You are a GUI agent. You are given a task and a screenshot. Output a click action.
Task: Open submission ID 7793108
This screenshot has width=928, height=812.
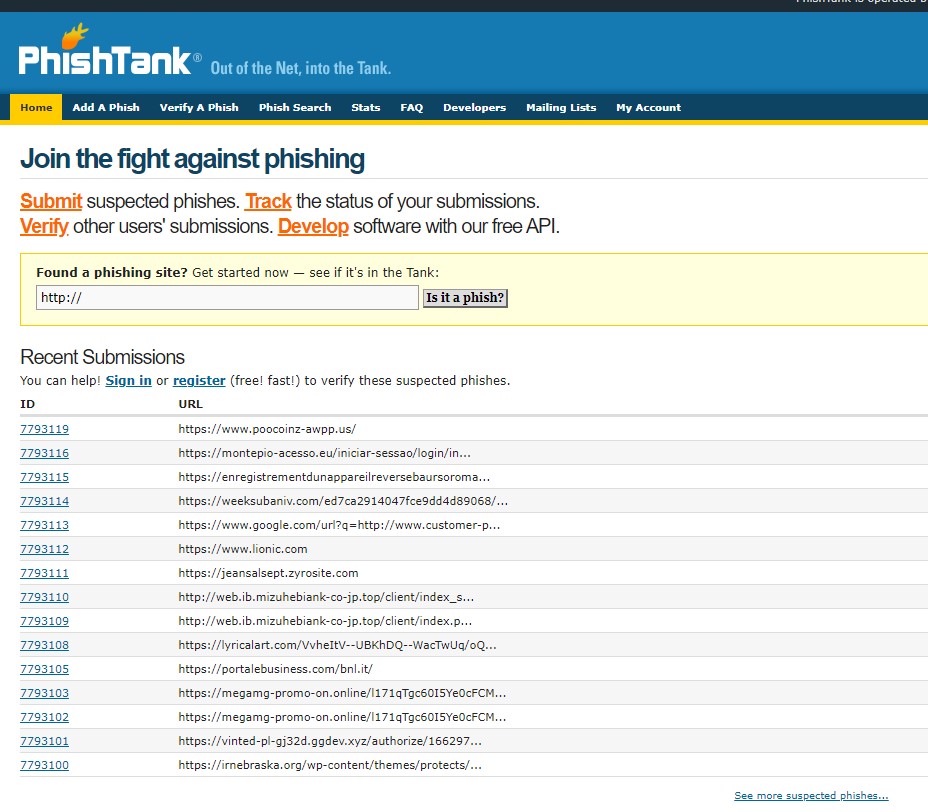[44, 645]
